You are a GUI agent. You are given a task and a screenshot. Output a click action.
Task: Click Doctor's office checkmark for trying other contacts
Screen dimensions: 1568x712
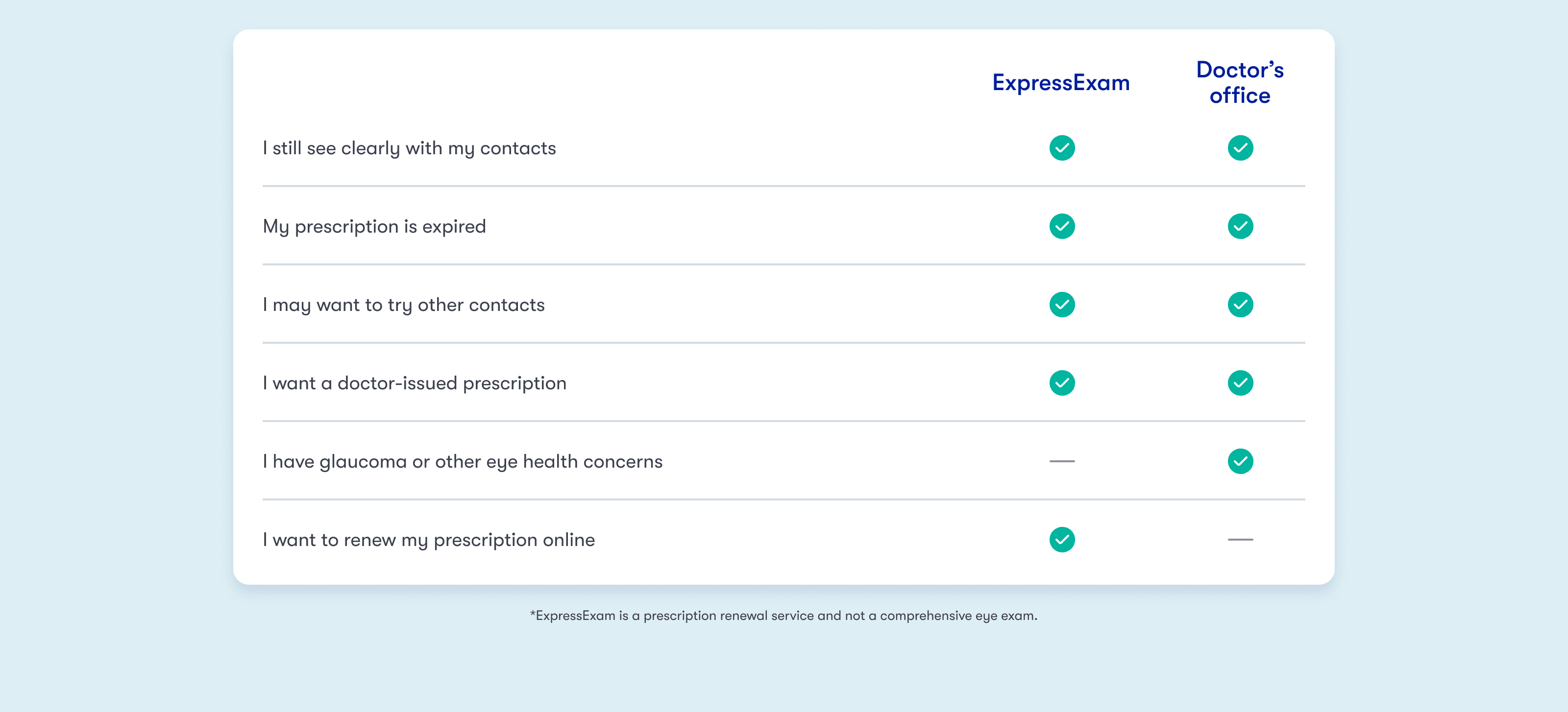tap(1240, 305)
